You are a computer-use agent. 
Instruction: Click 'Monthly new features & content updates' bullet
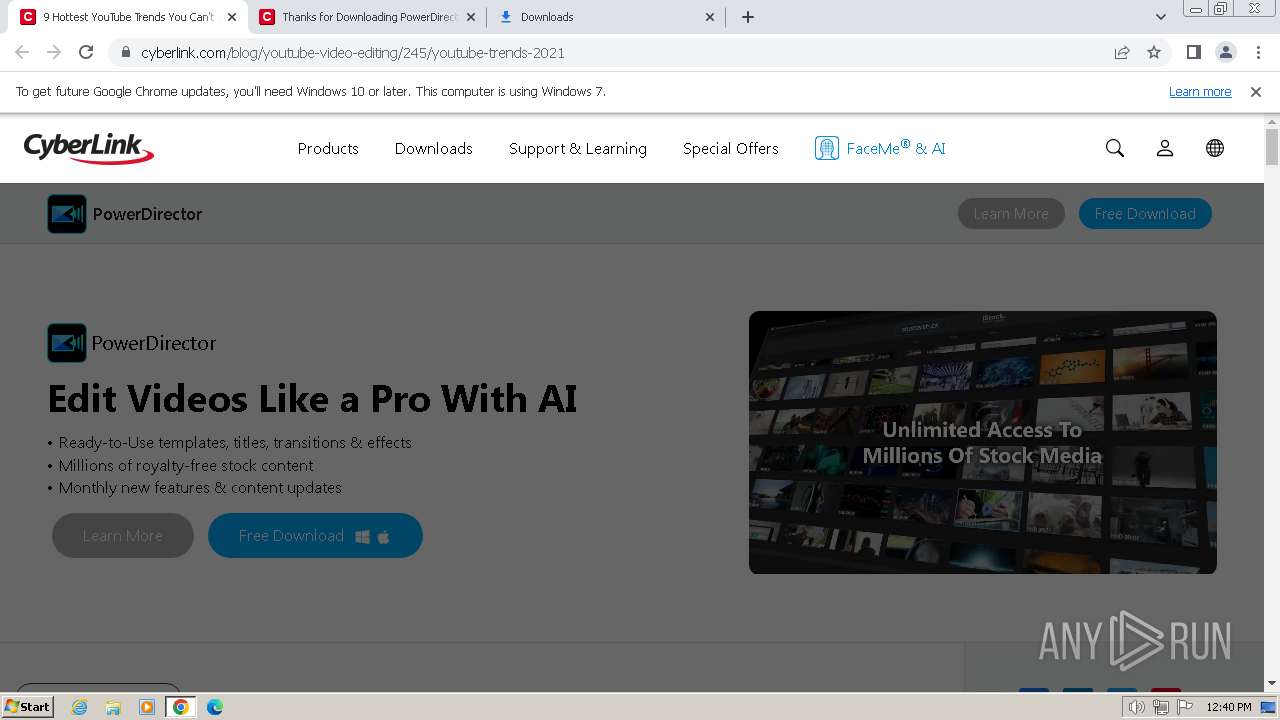click(x=200, y=488)
